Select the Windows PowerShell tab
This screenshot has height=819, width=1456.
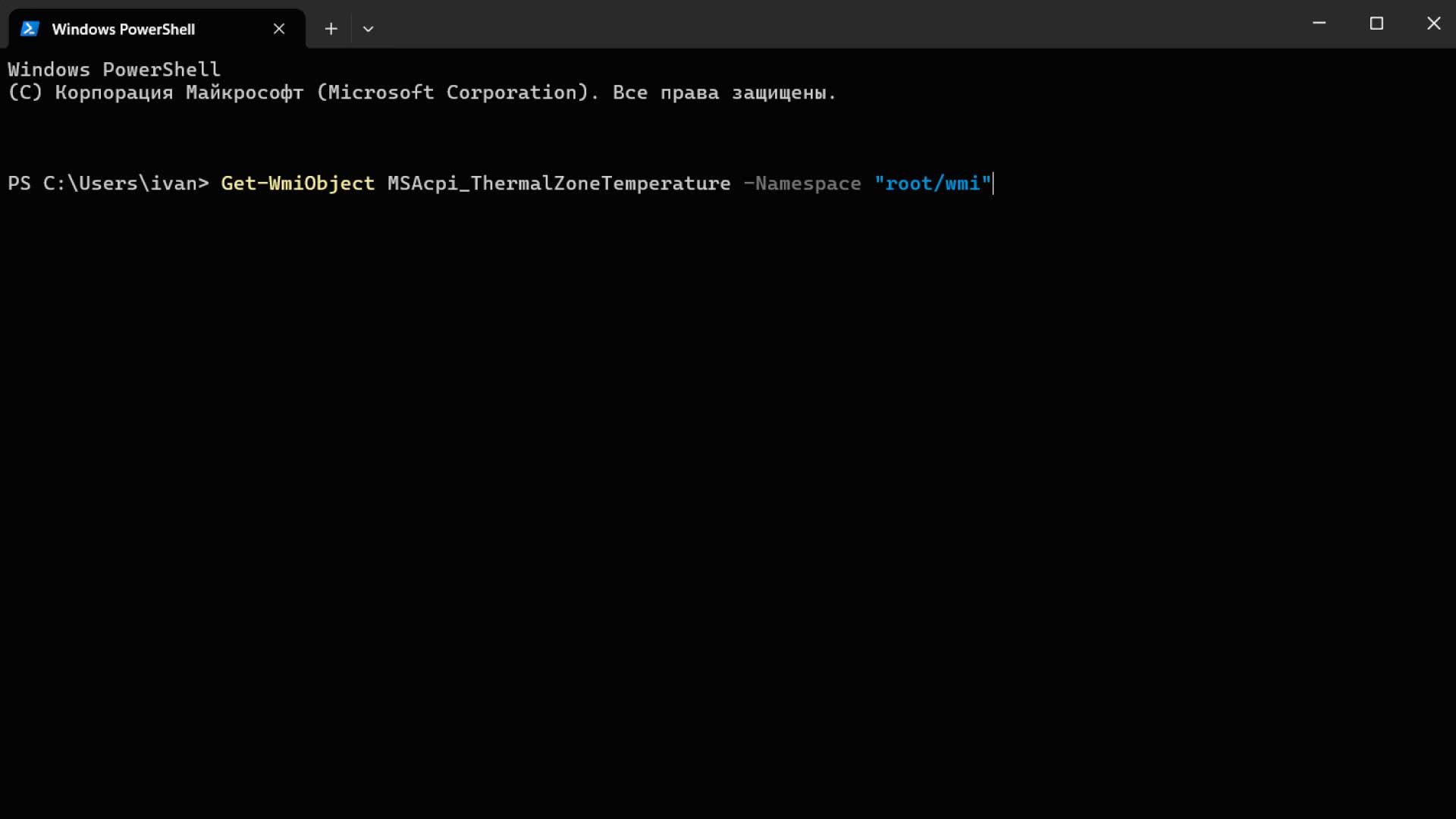click(124, 29)
